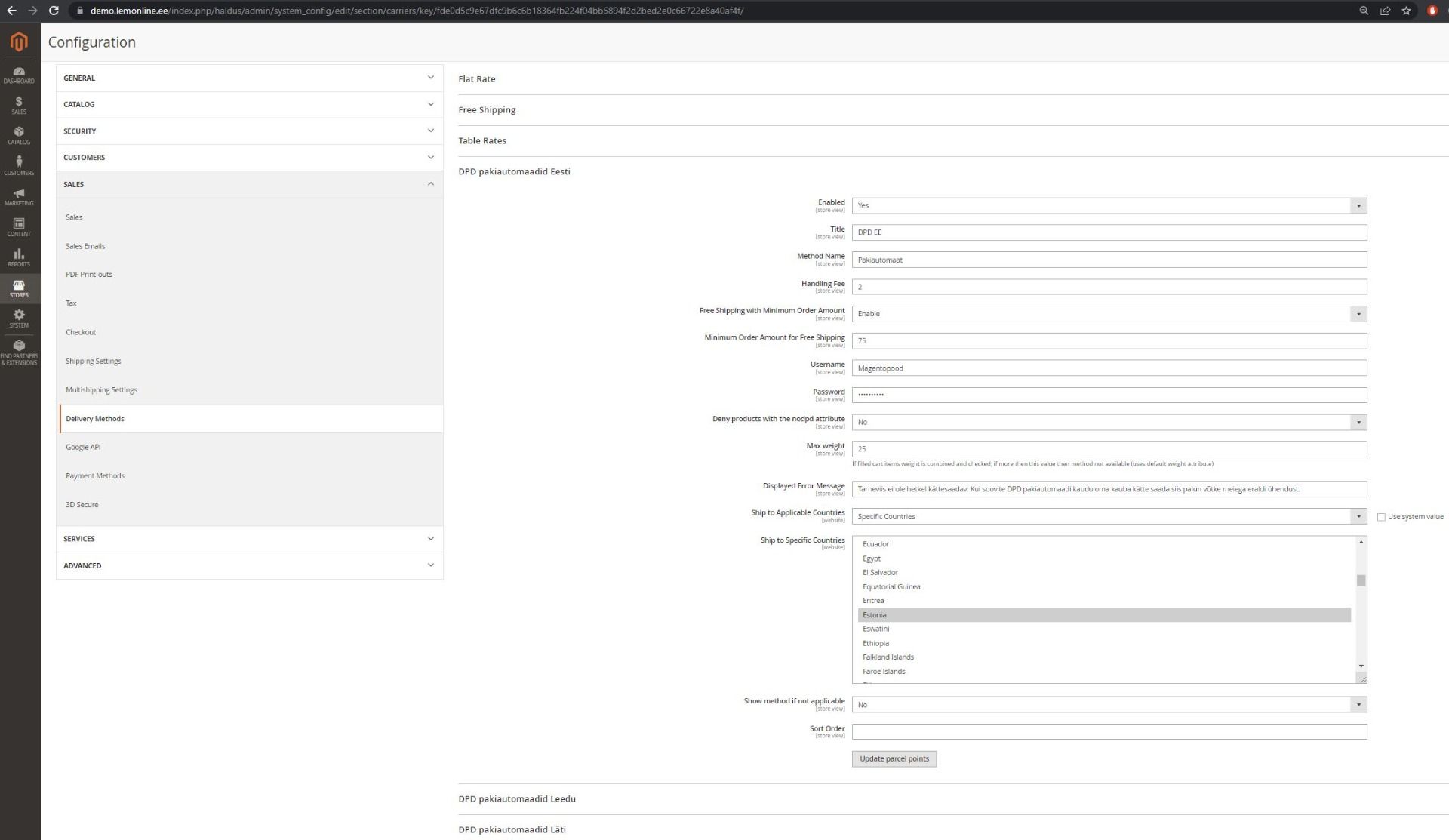Click the countries list scrollbar thumb
This screenshot has width=1449, height=840.
pyautogui.click(x=1361, y=580)
